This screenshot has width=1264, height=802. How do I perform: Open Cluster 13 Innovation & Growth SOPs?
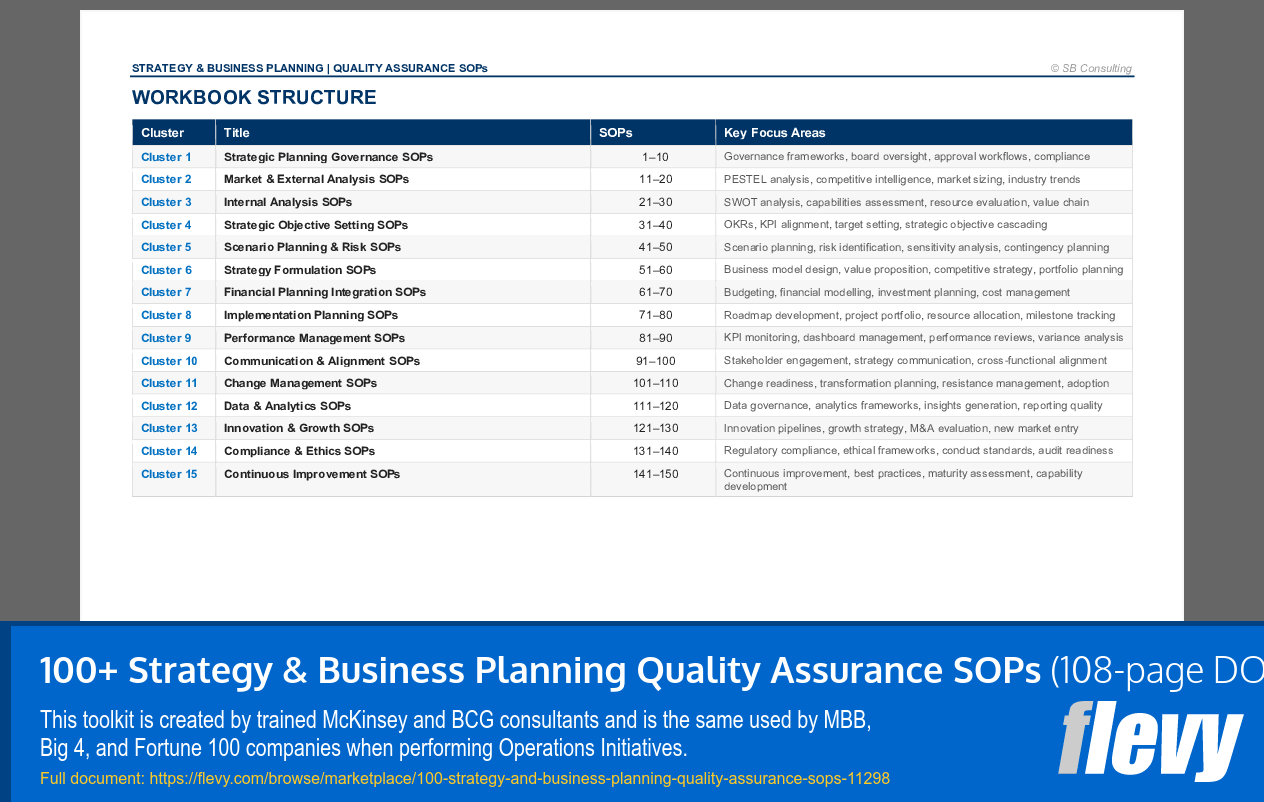(168, 428)
